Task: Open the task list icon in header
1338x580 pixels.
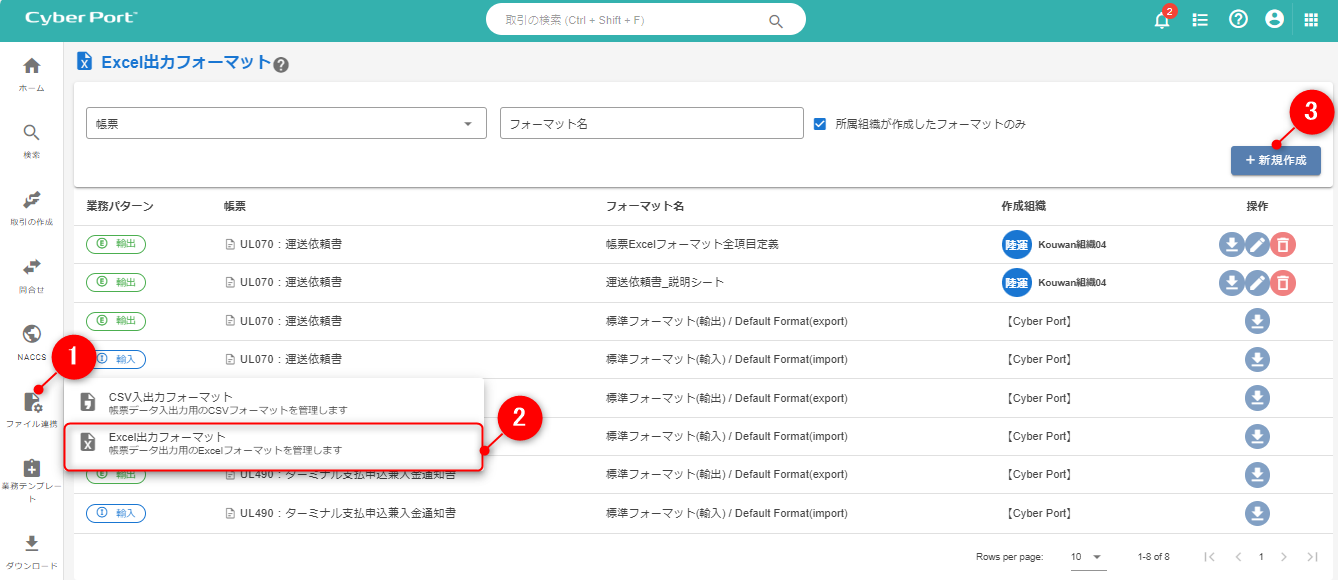Action: coord(1200,20)
